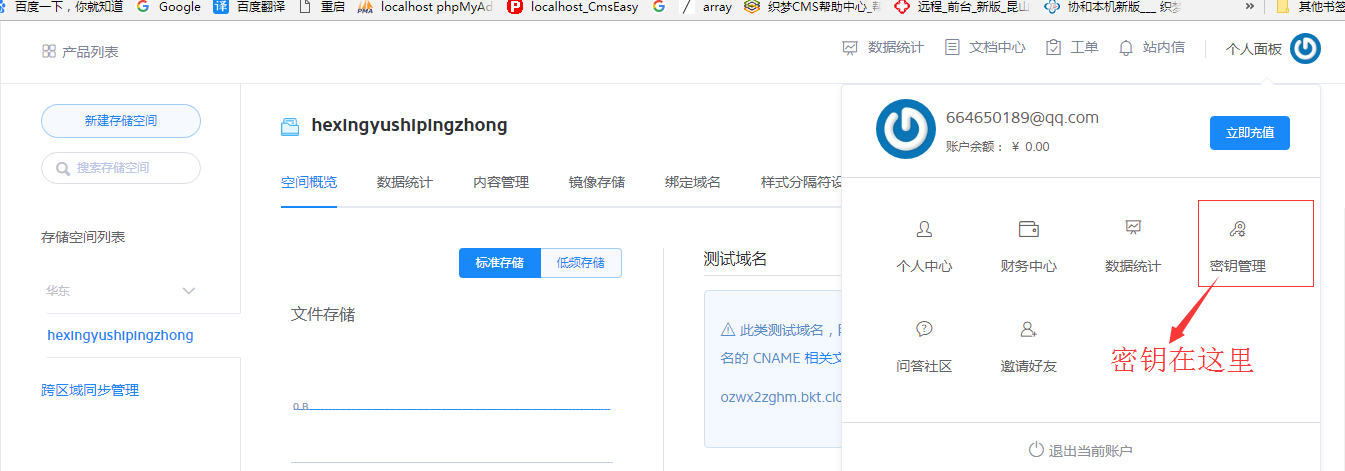Open 站内信 notification bell in header
The width and height of the screenshot is (1345, 471).
coord(1126,48)
